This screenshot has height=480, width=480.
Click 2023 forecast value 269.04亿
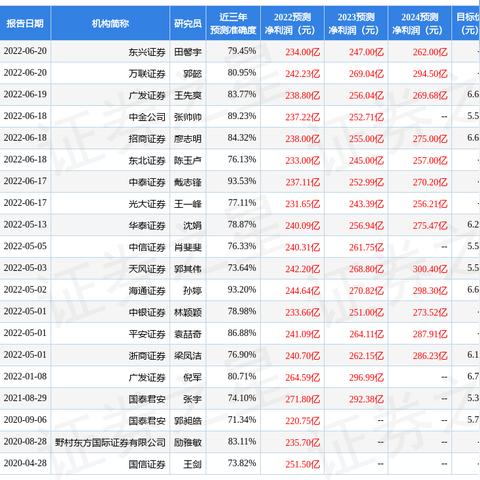click(x=366, y=74)
